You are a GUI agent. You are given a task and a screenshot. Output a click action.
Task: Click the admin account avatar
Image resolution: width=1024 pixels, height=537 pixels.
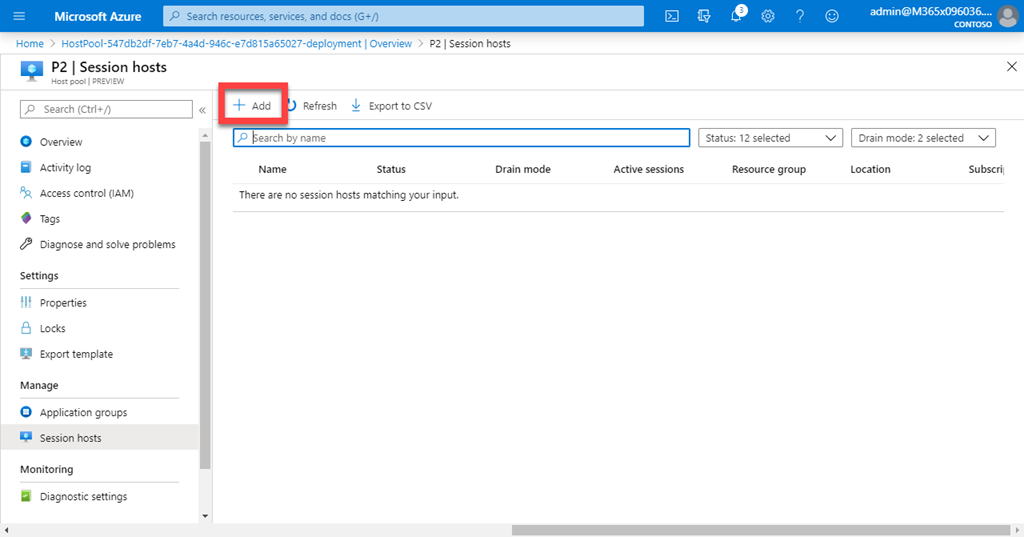pos(1007,16)
